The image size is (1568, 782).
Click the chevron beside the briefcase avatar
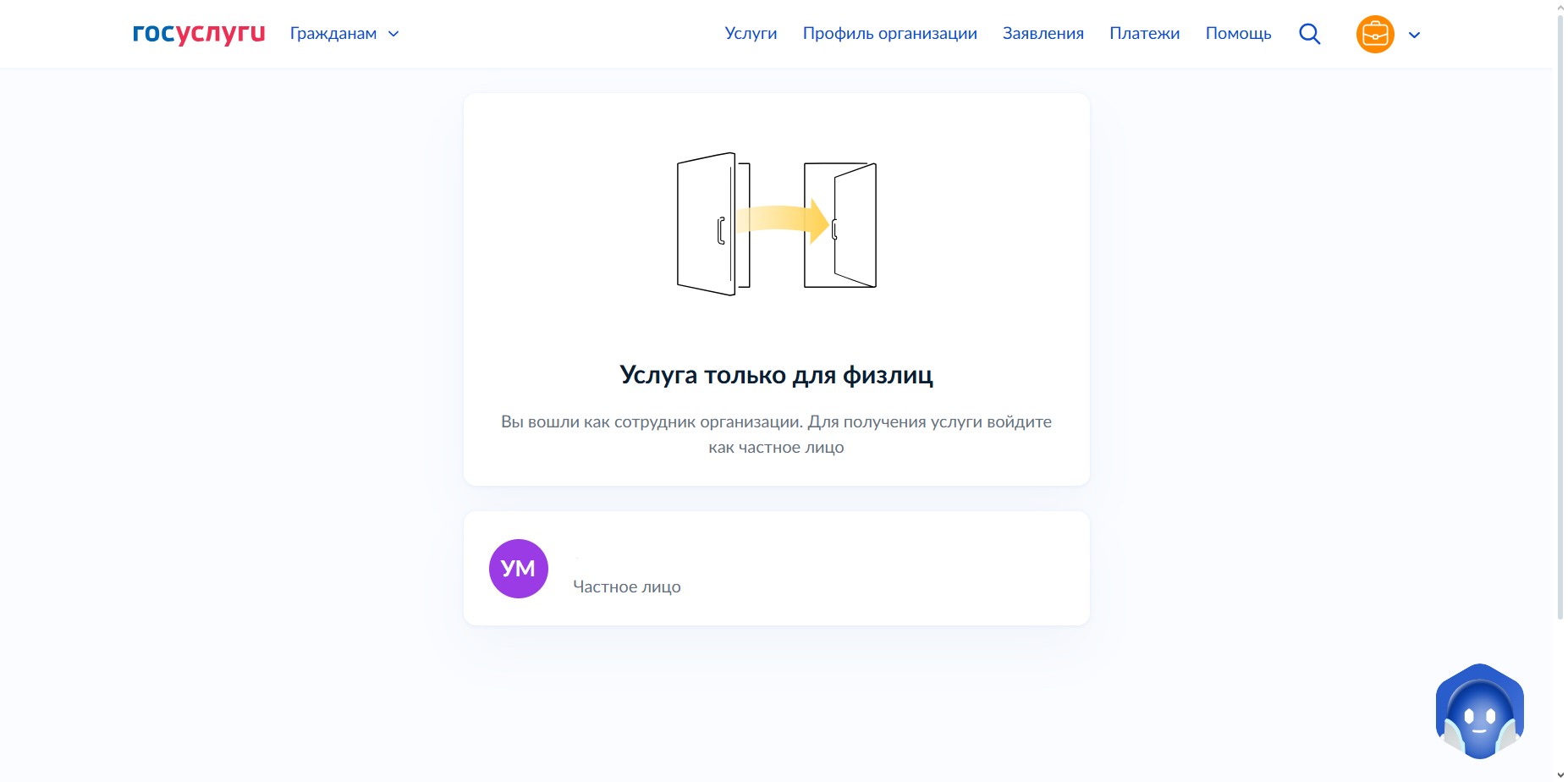click(x=1414, y=36)
